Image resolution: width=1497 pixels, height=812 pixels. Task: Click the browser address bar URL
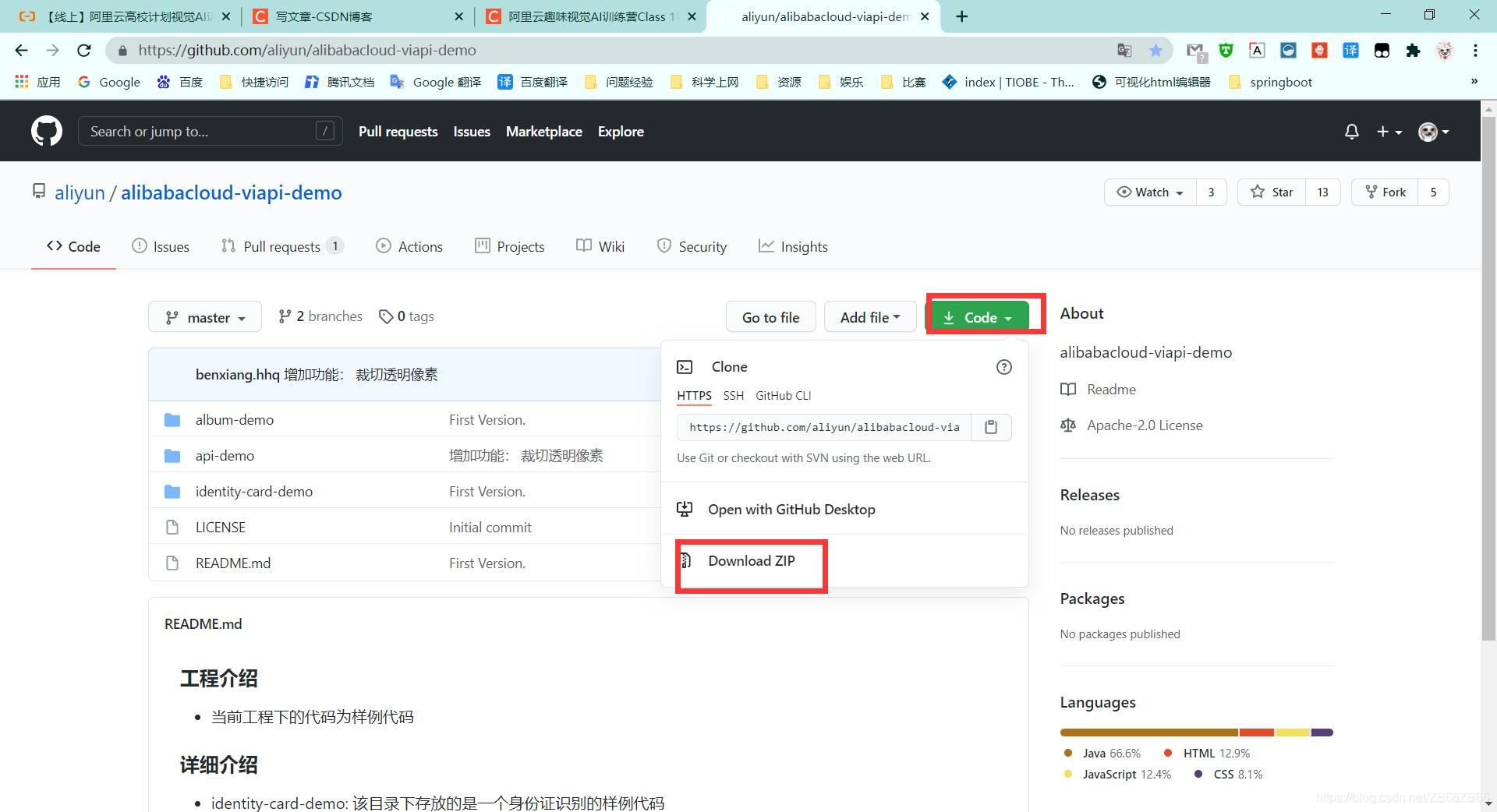[x=307, y=50]
